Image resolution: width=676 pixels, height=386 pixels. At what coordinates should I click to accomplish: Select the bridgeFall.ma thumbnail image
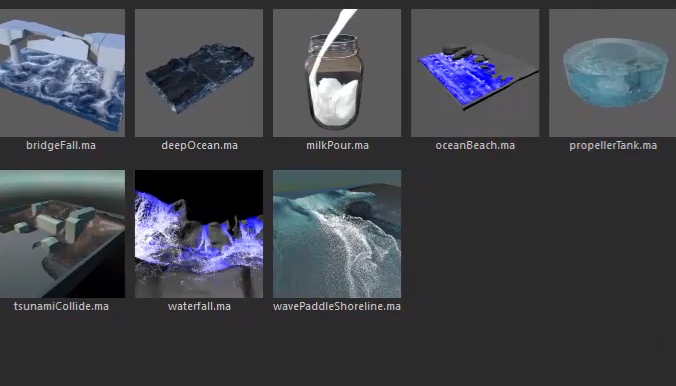coord(63,73)
